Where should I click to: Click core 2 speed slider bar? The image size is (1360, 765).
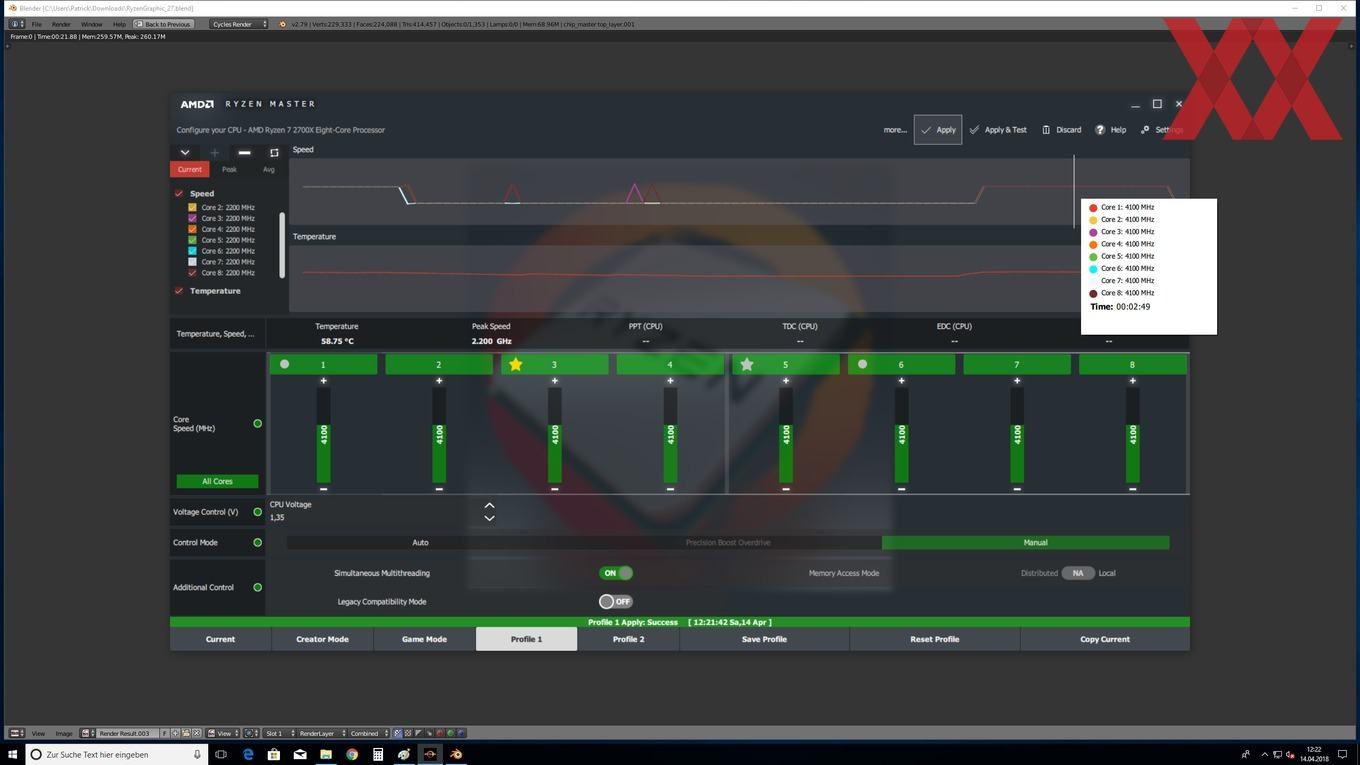[x=439, y=435]
